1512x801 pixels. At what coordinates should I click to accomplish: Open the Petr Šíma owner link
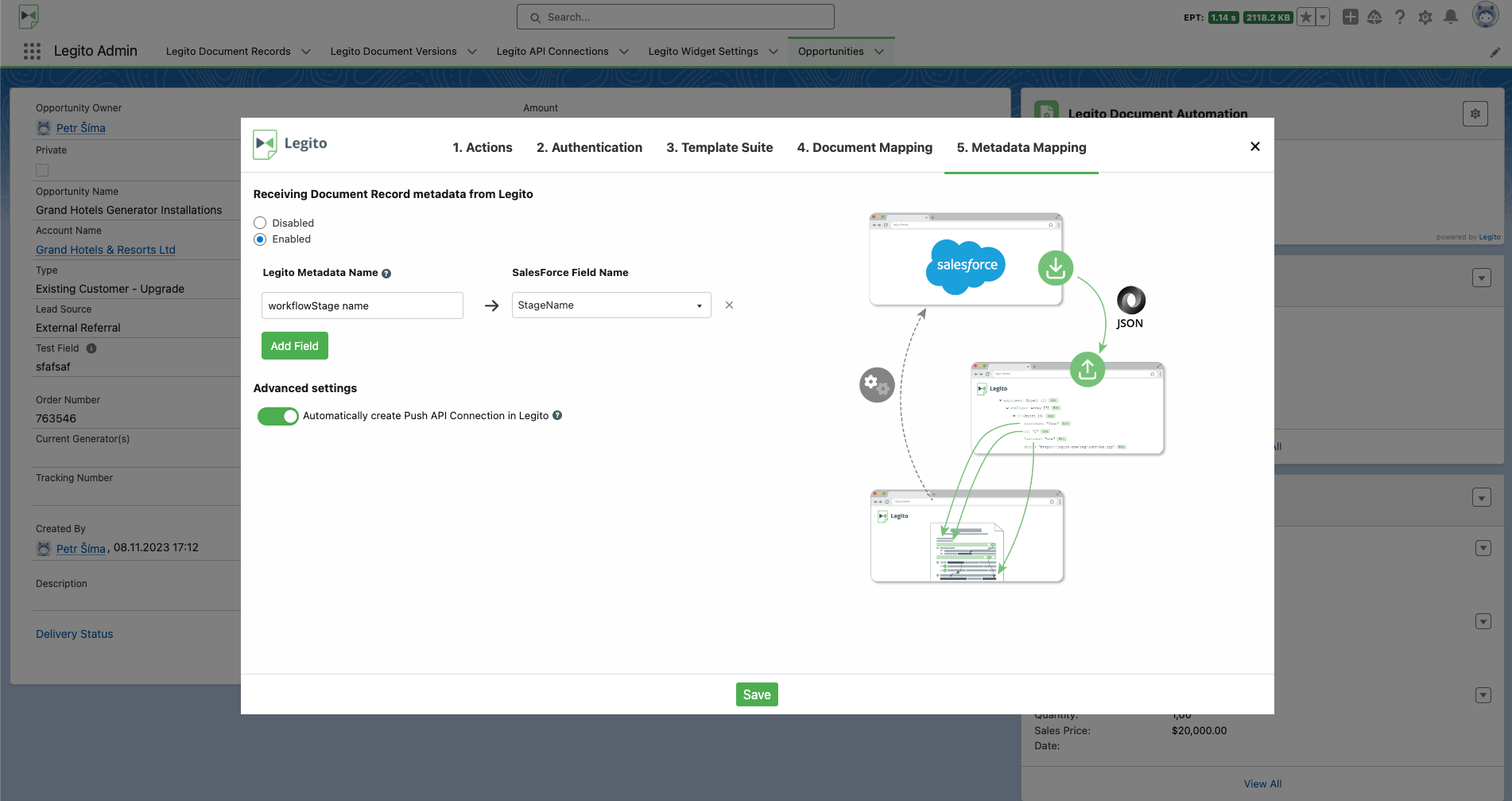tap(81, 128)
